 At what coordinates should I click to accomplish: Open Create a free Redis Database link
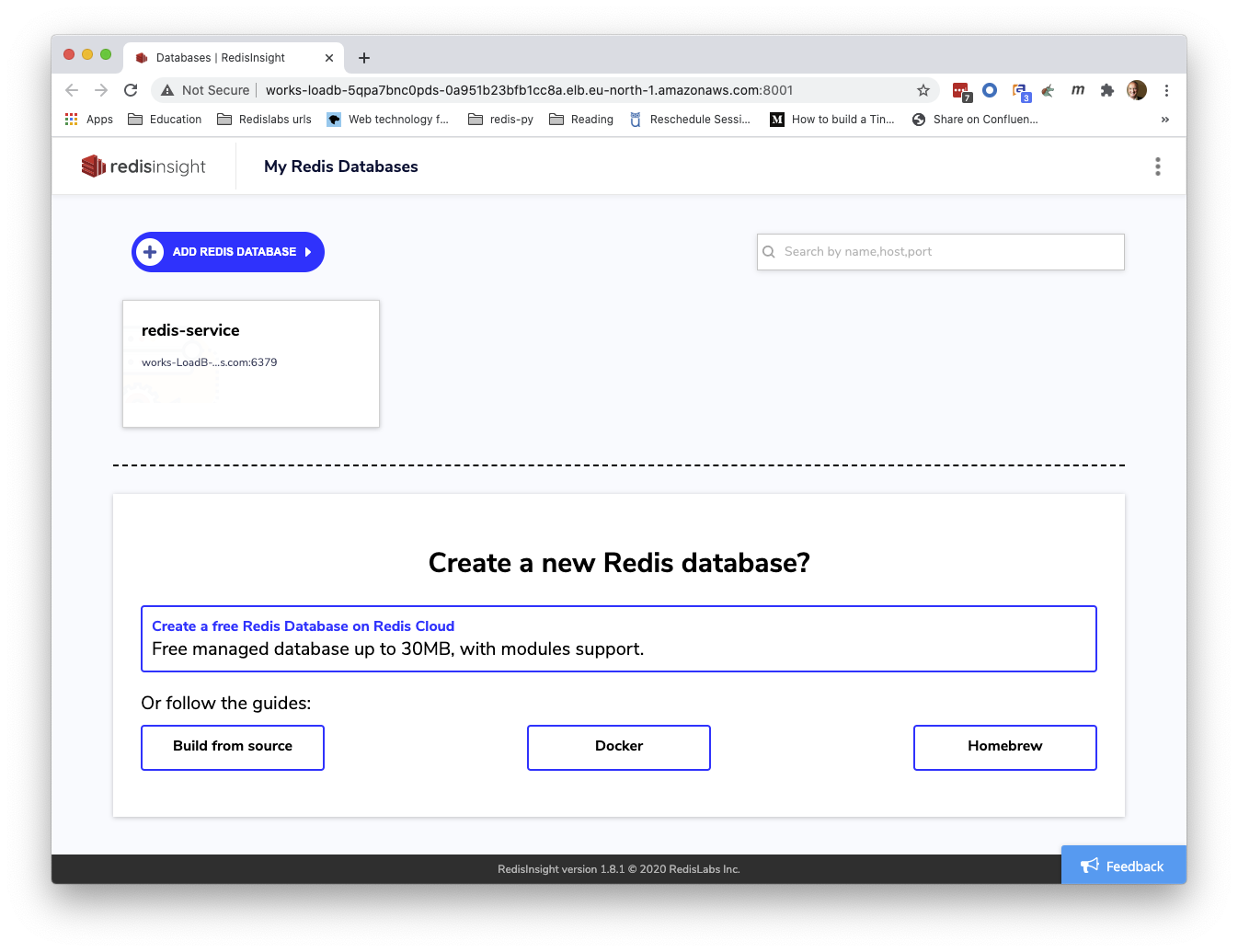(303, 626)
